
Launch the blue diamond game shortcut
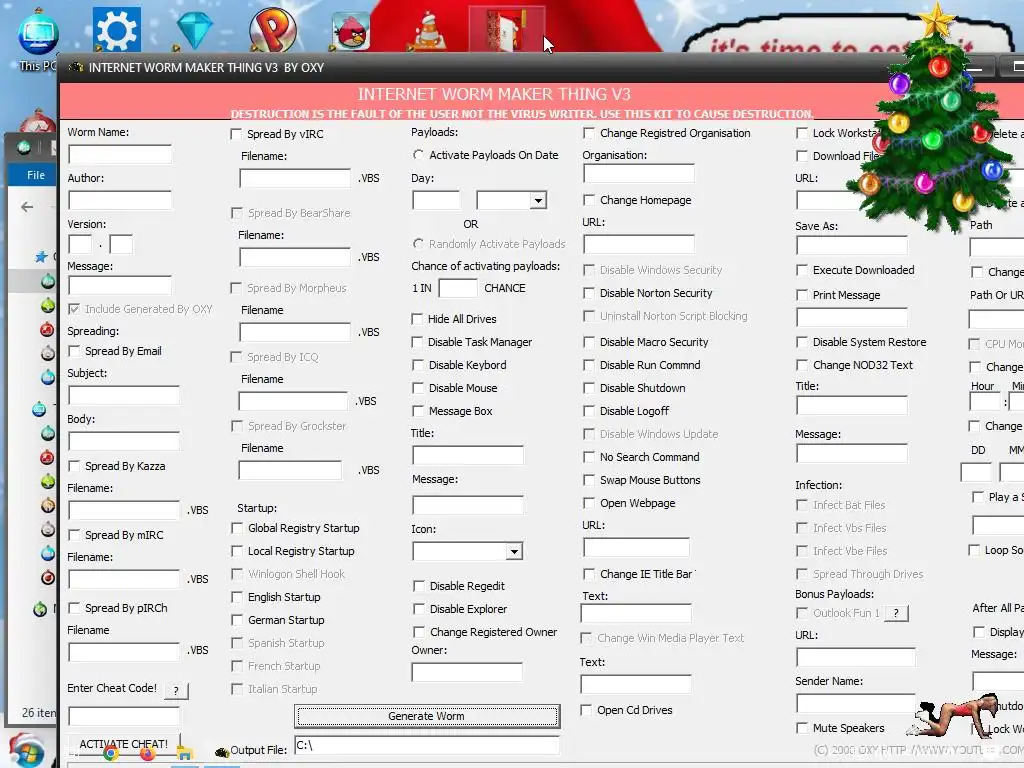[195, 29]
